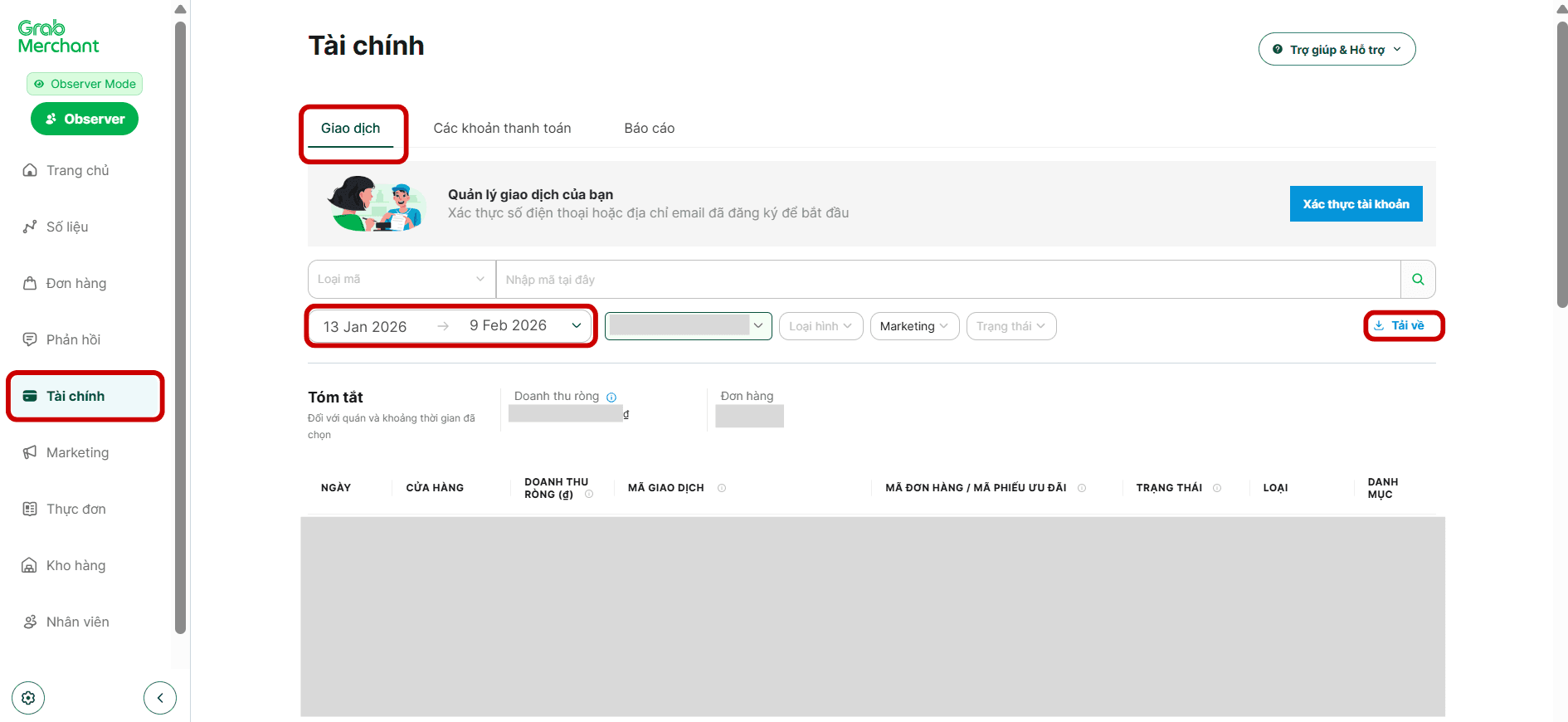
Task: Click the Xác thực tài khoản button
Action: (1356, 204)
